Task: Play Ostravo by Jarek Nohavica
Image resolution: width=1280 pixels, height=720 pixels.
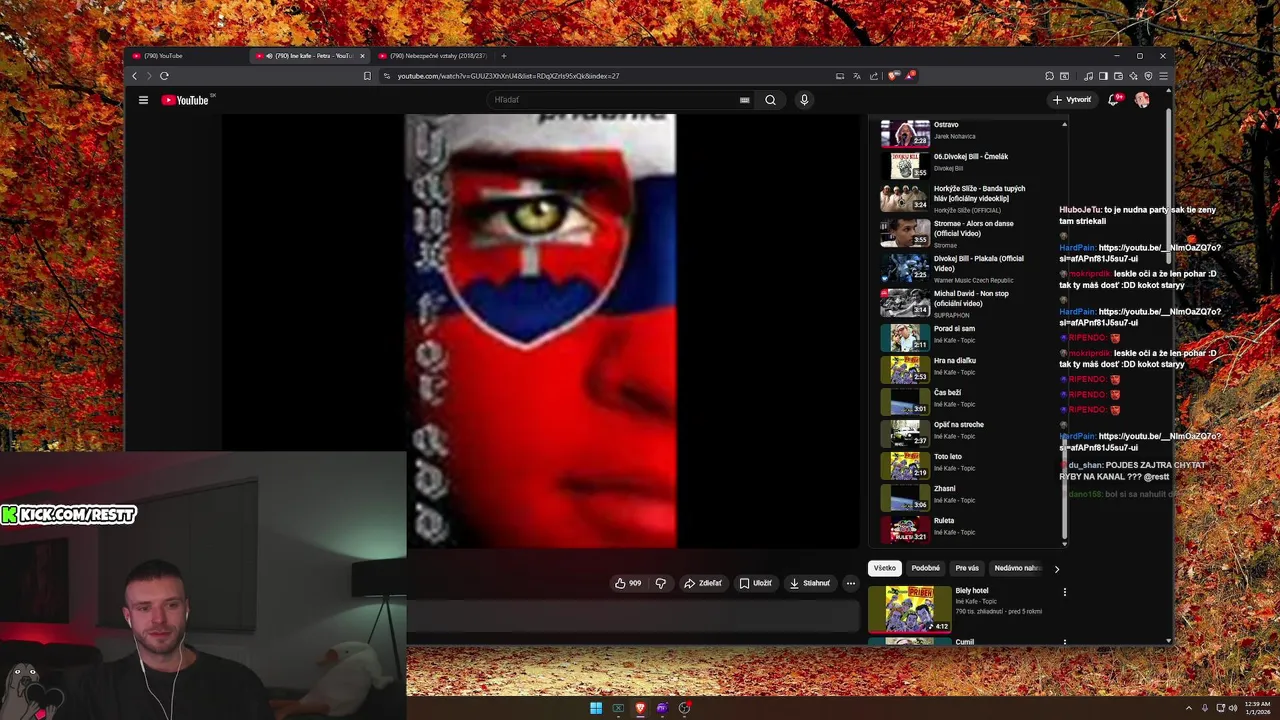Action: point(968,133)
